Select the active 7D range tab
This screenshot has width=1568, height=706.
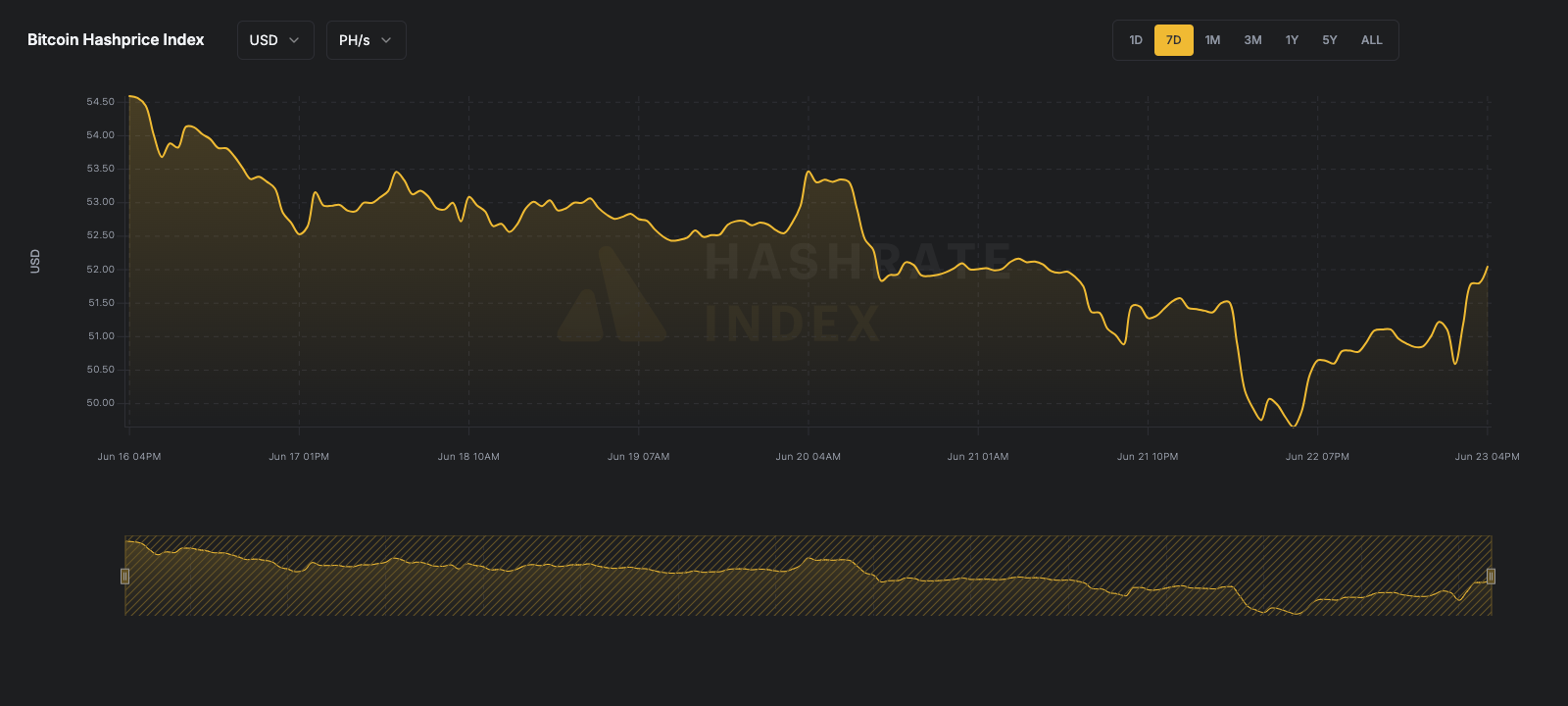point(1173,40)
